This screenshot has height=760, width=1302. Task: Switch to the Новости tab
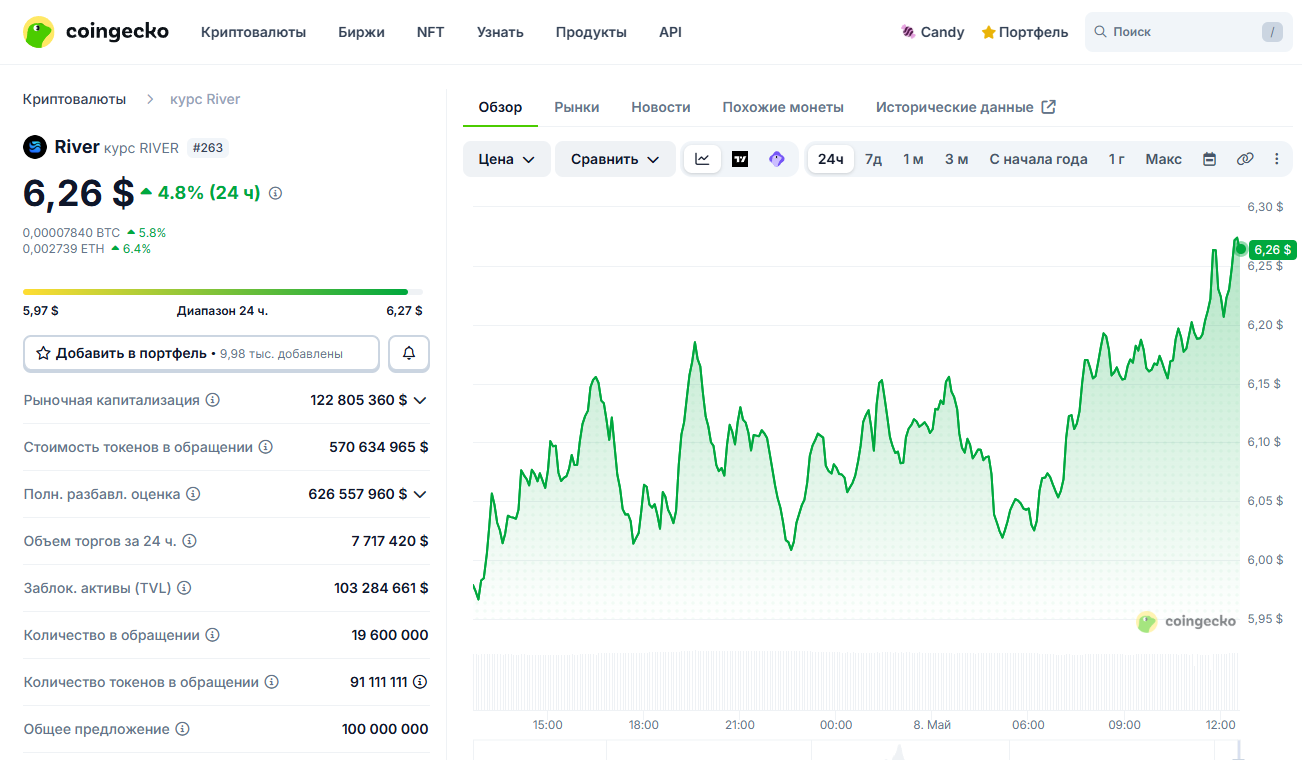pos(661,107)
